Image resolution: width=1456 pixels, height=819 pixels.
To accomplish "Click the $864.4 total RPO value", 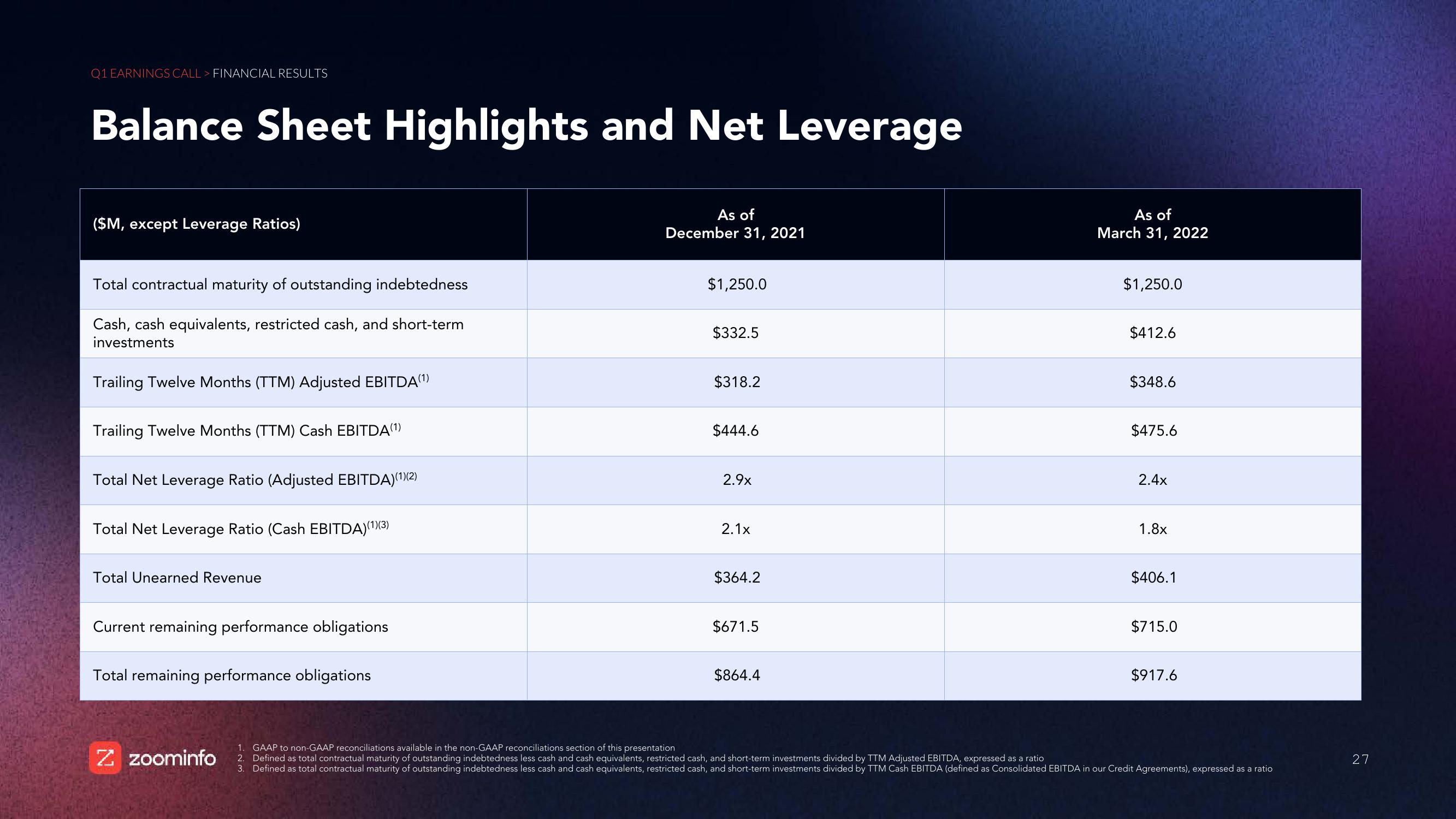I will (x=737, y=675).
